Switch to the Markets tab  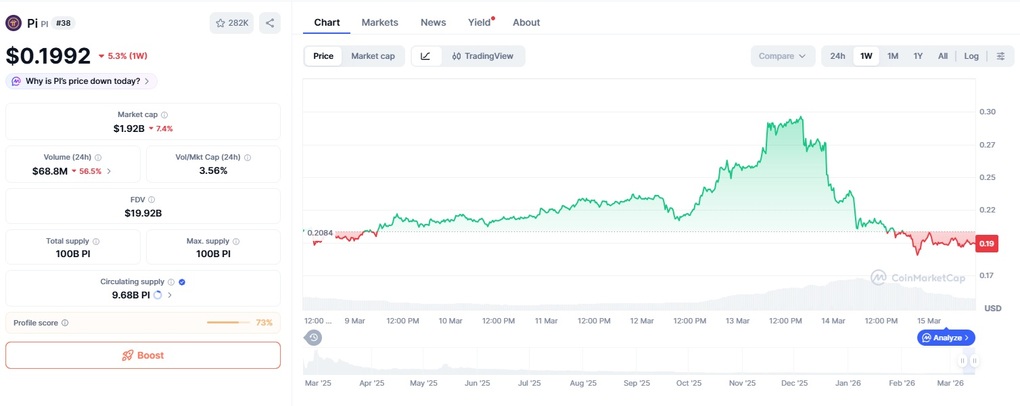379,22
